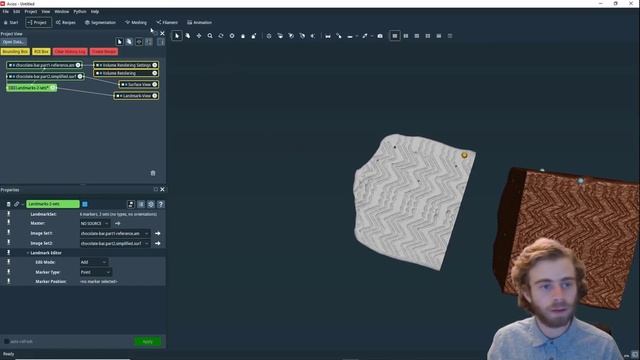Click the arrow next to Image Set2 field
640x360 pixels.
coord(158,243)
